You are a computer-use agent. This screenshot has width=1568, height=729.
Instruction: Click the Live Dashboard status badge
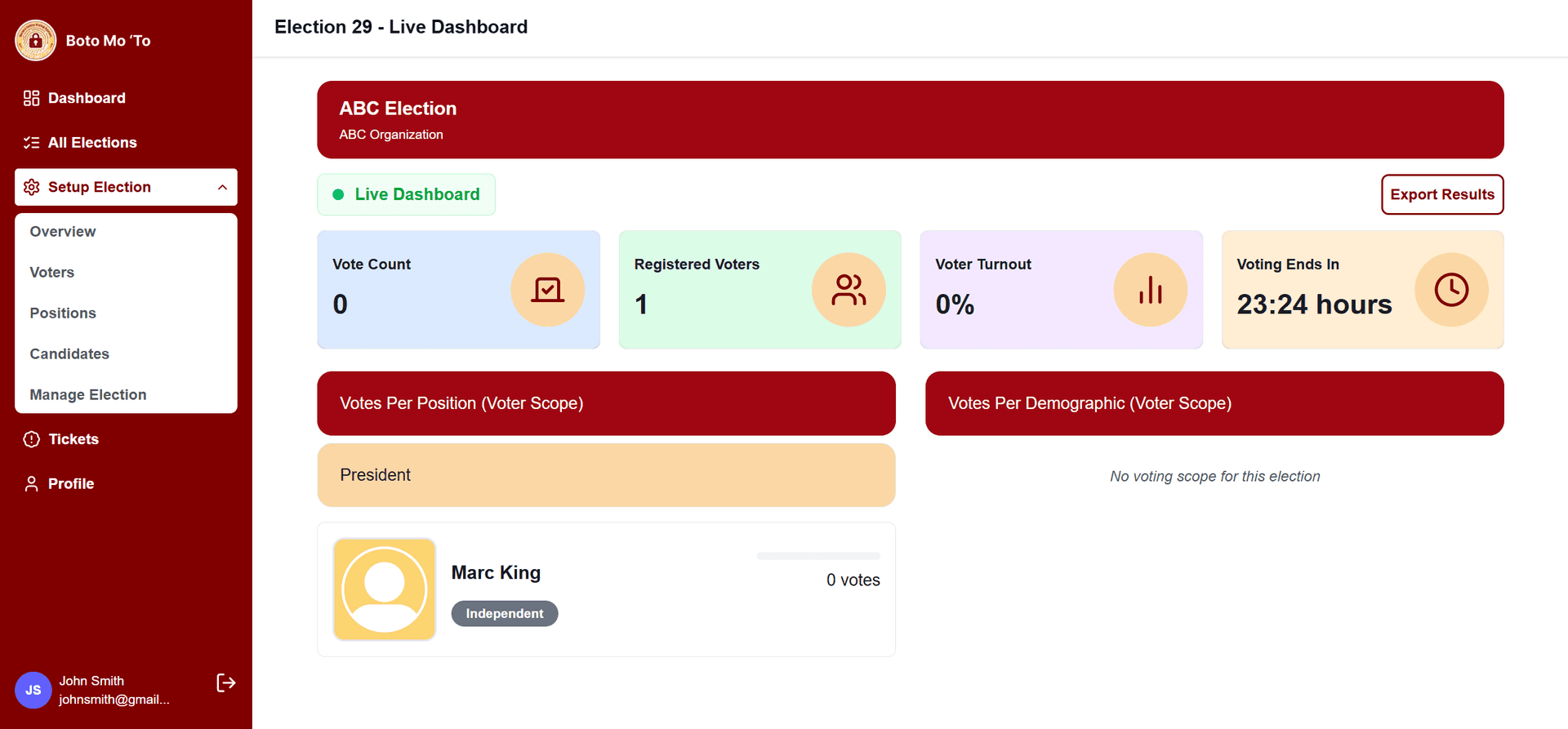(x=406, y=194)
